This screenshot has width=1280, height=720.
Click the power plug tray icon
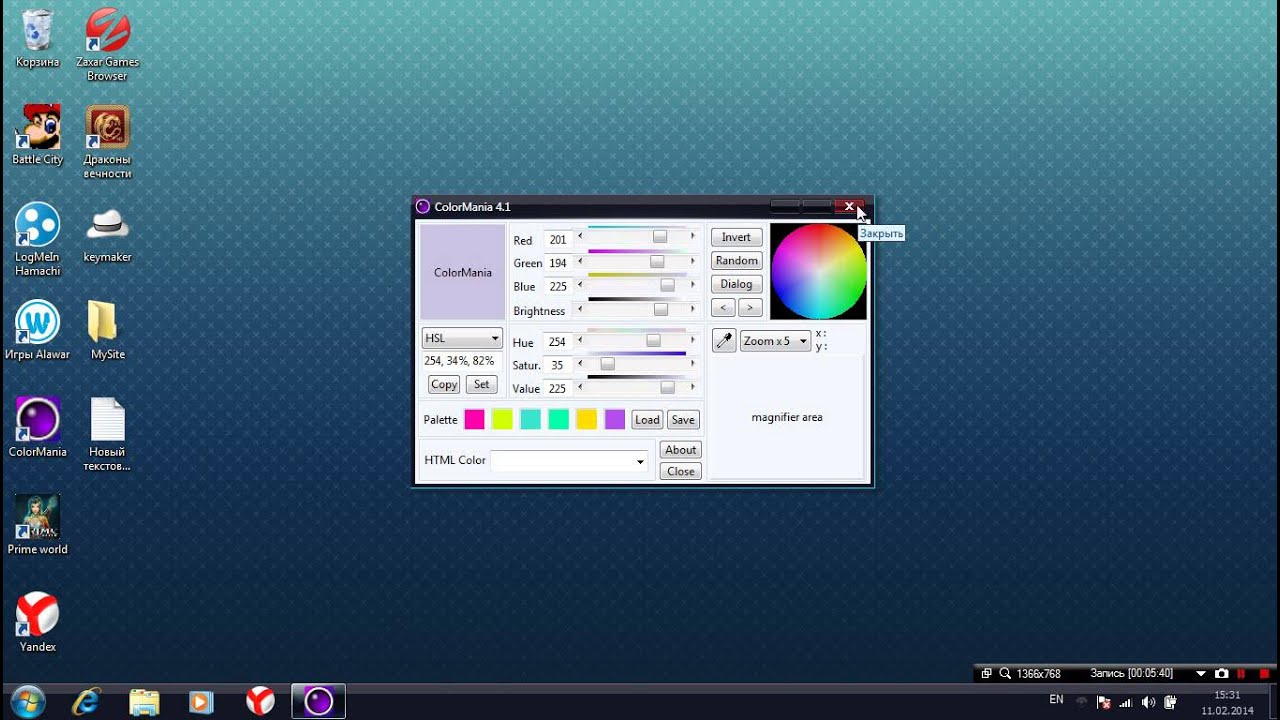click(x=1170, y=702)
